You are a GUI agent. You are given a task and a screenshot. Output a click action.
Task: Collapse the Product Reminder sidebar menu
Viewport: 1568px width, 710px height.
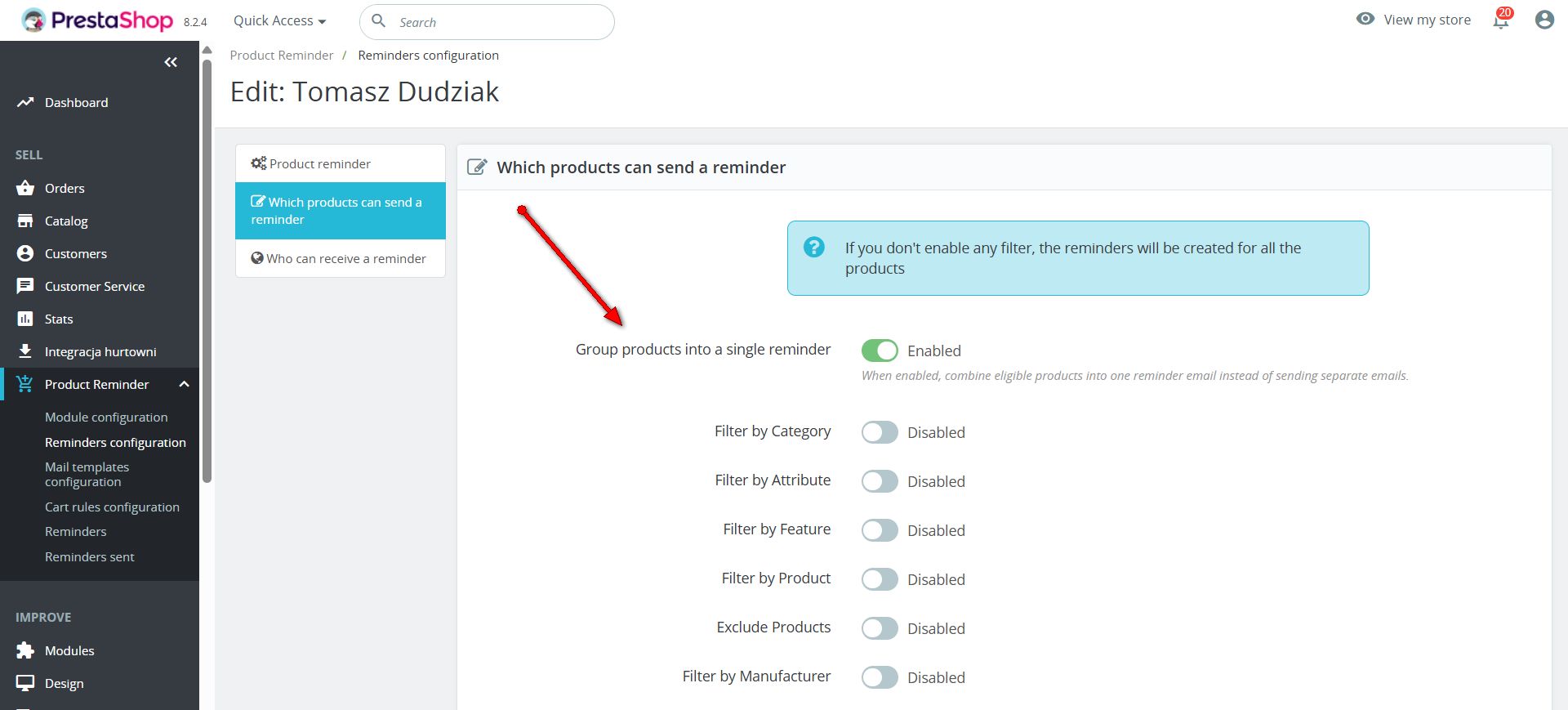[x=185, y=384]
